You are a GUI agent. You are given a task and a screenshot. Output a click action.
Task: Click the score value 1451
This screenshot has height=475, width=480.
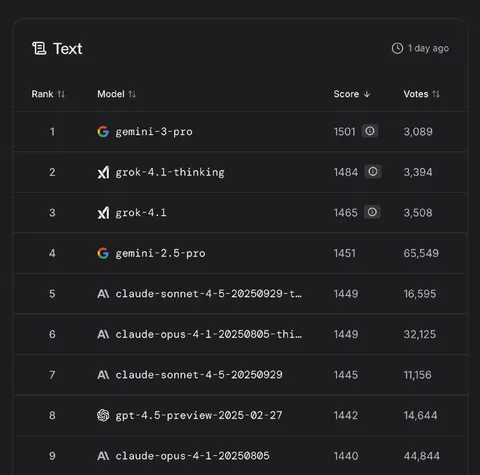click(345, 253)
